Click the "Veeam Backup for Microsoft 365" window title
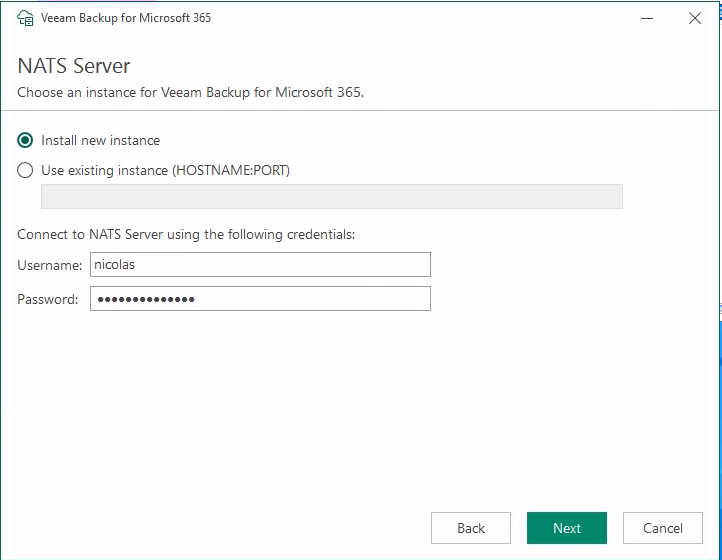The width and height of the screenshot is (722, 560). (126, 18)
